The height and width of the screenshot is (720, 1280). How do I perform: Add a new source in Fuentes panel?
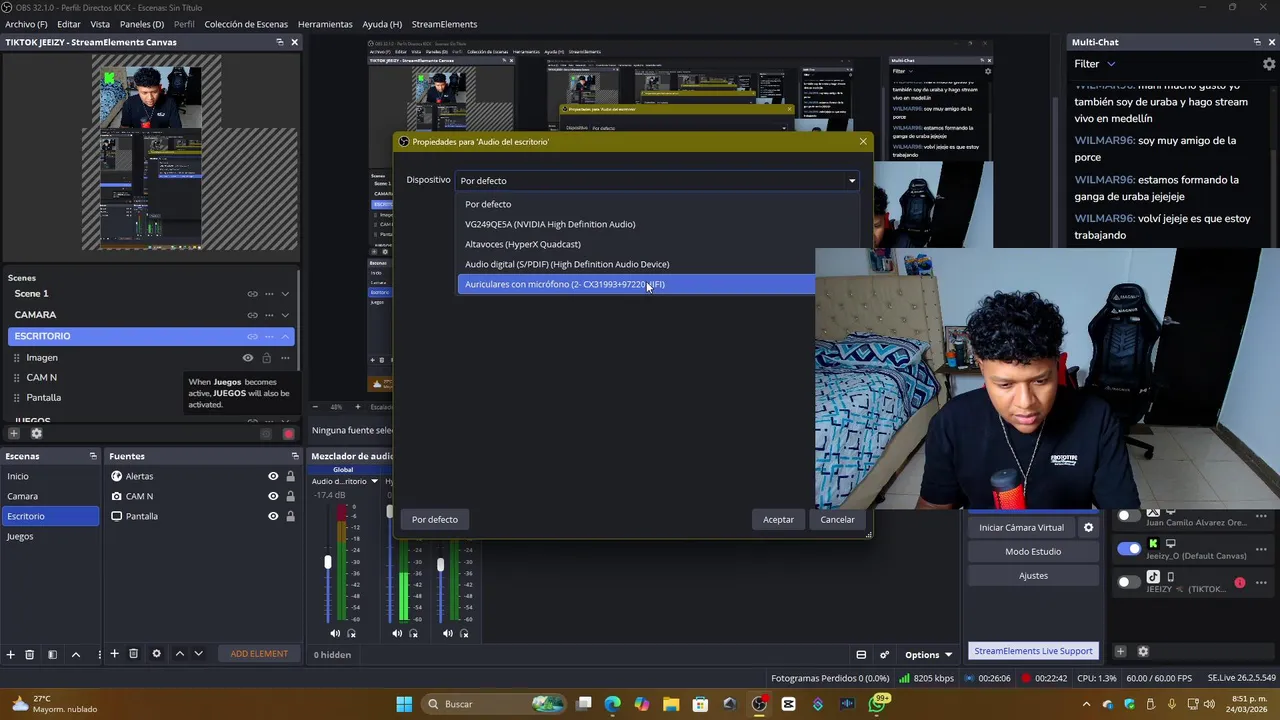pos(115,654)
